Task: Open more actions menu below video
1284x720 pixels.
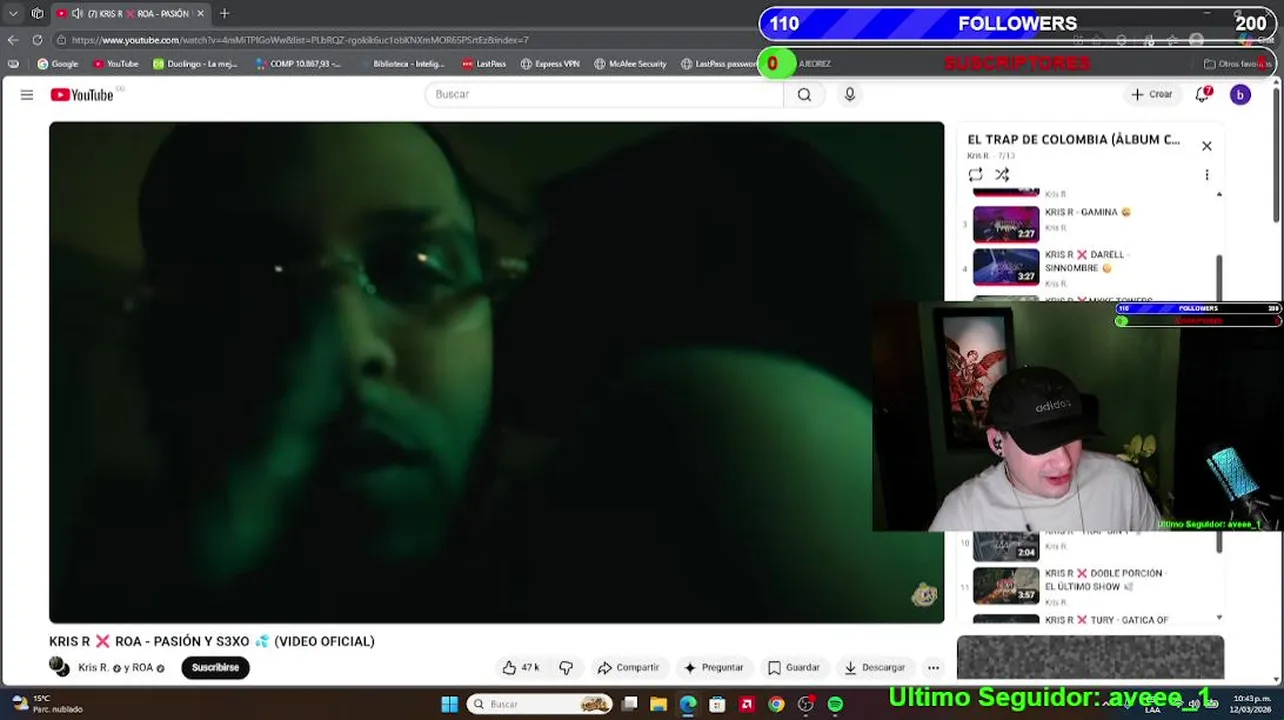Action: [x=933, y=667]
